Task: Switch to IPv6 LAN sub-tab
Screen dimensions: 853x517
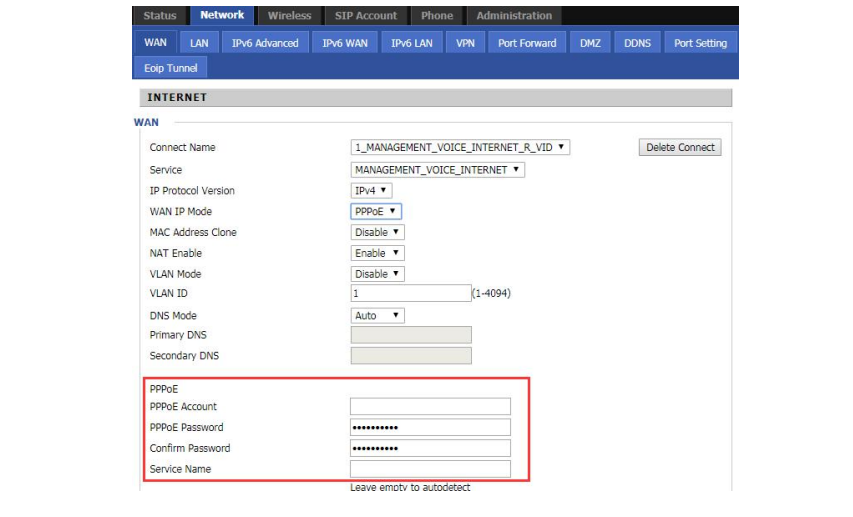Action: pyautogui.click(x=412, y=43)
